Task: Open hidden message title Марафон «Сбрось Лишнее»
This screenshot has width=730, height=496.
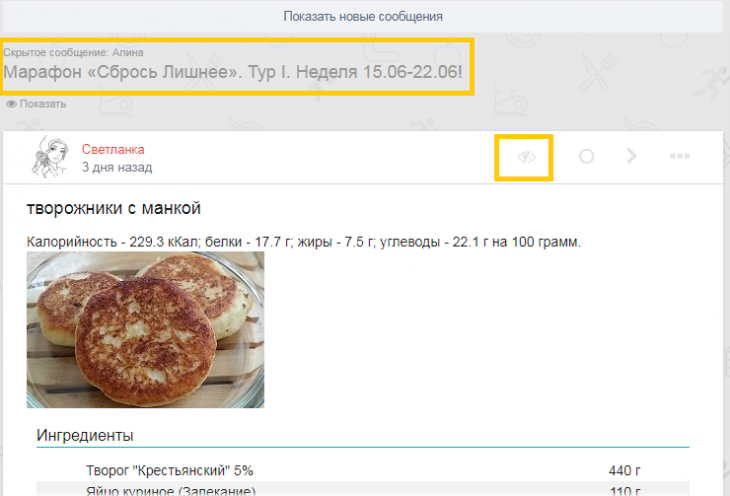Action: coord(232,73)
